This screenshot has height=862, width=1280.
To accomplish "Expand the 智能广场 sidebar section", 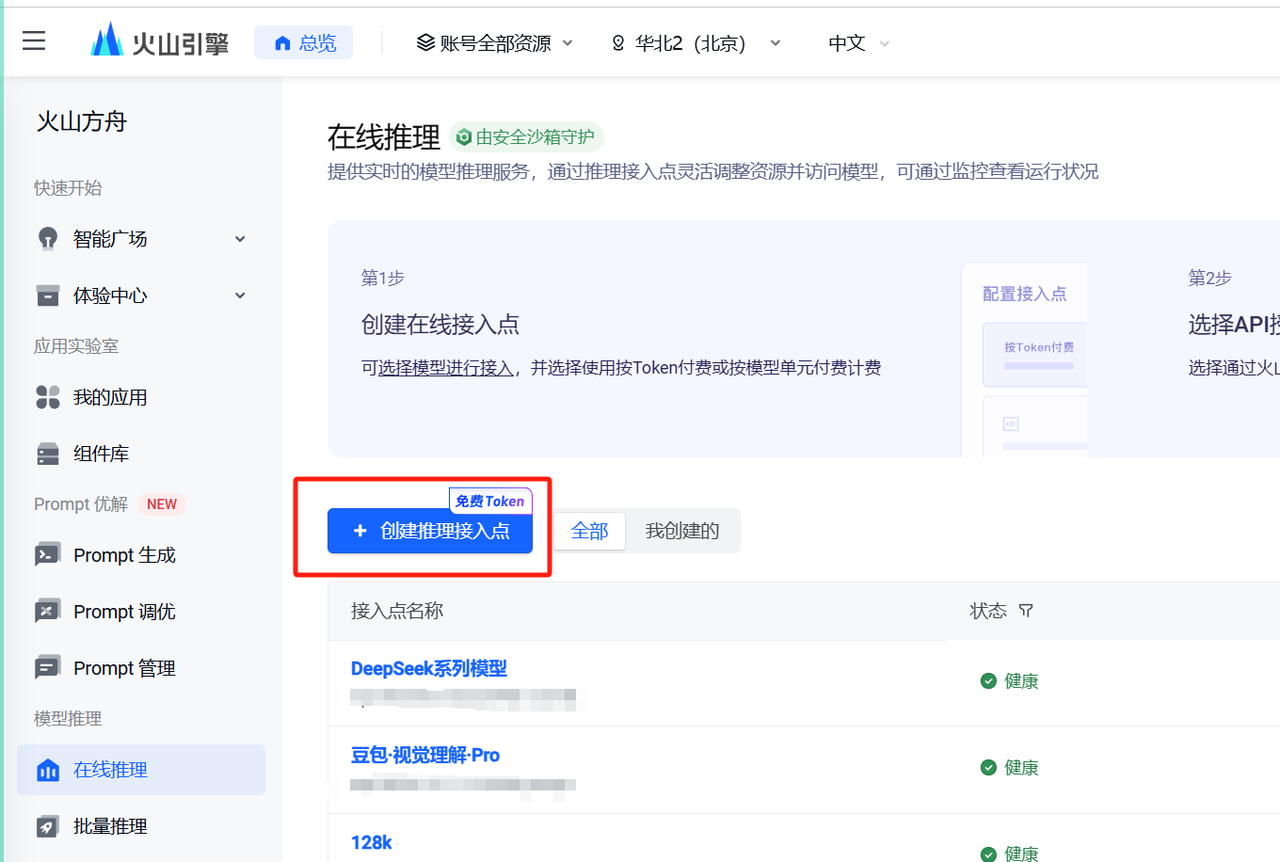I will 240,239.
